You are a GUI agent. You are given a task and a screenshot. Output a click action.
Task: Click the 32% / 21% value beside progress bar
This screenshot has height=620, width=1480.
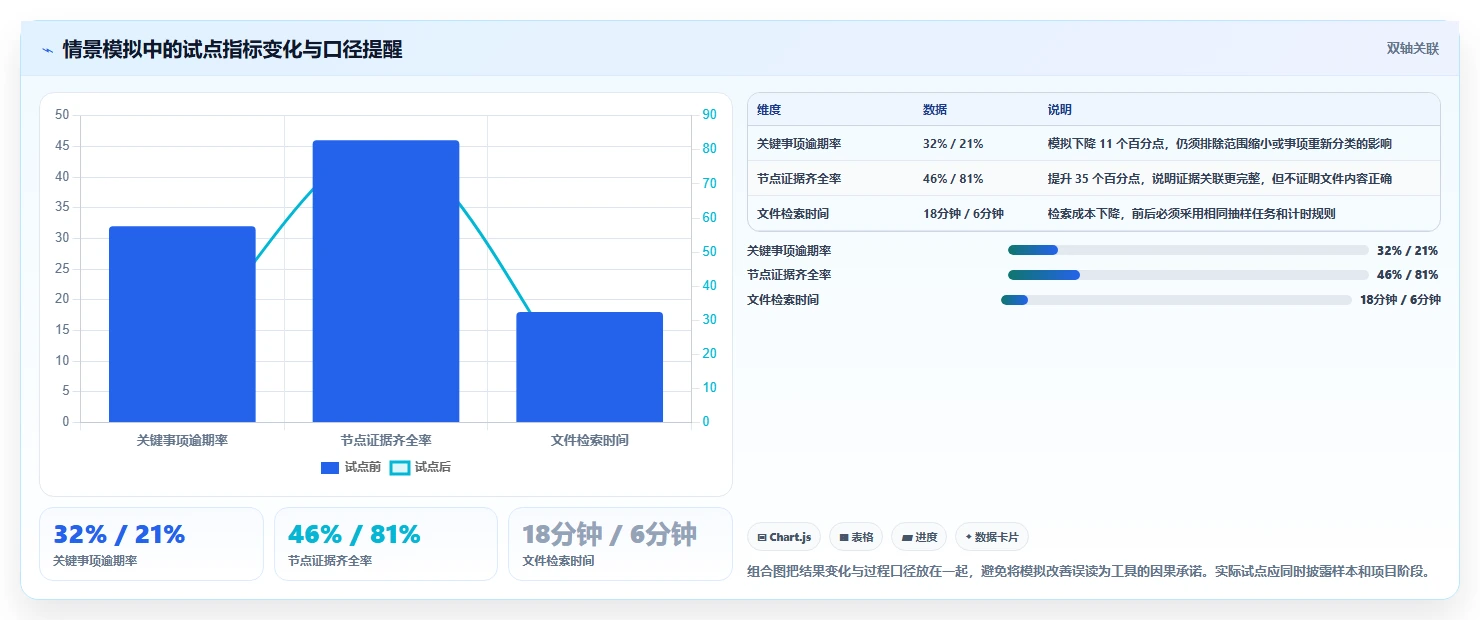pyautogui.click(x=1407, y=251)
